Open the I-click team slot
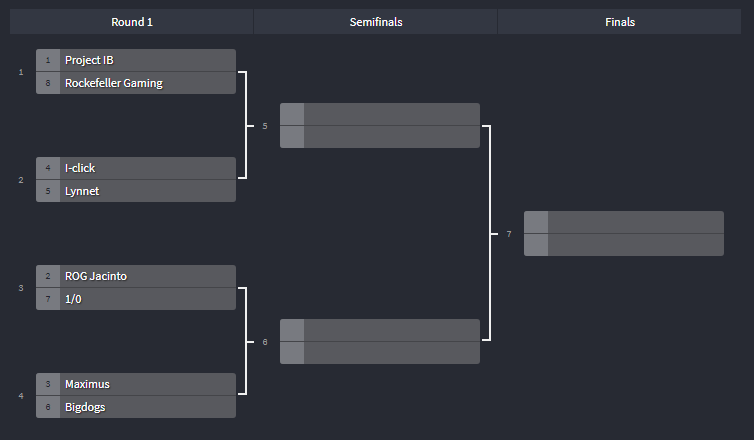 (x=147, y=168)
